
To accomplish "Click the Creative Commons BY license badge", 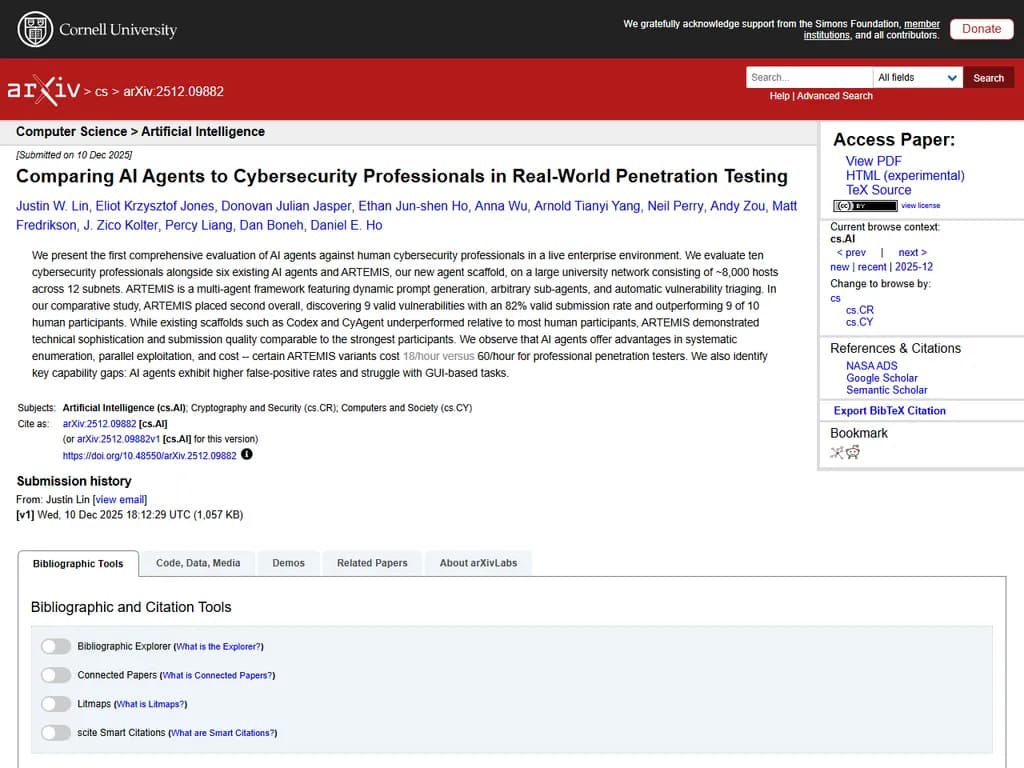I will tap(865, 206).
